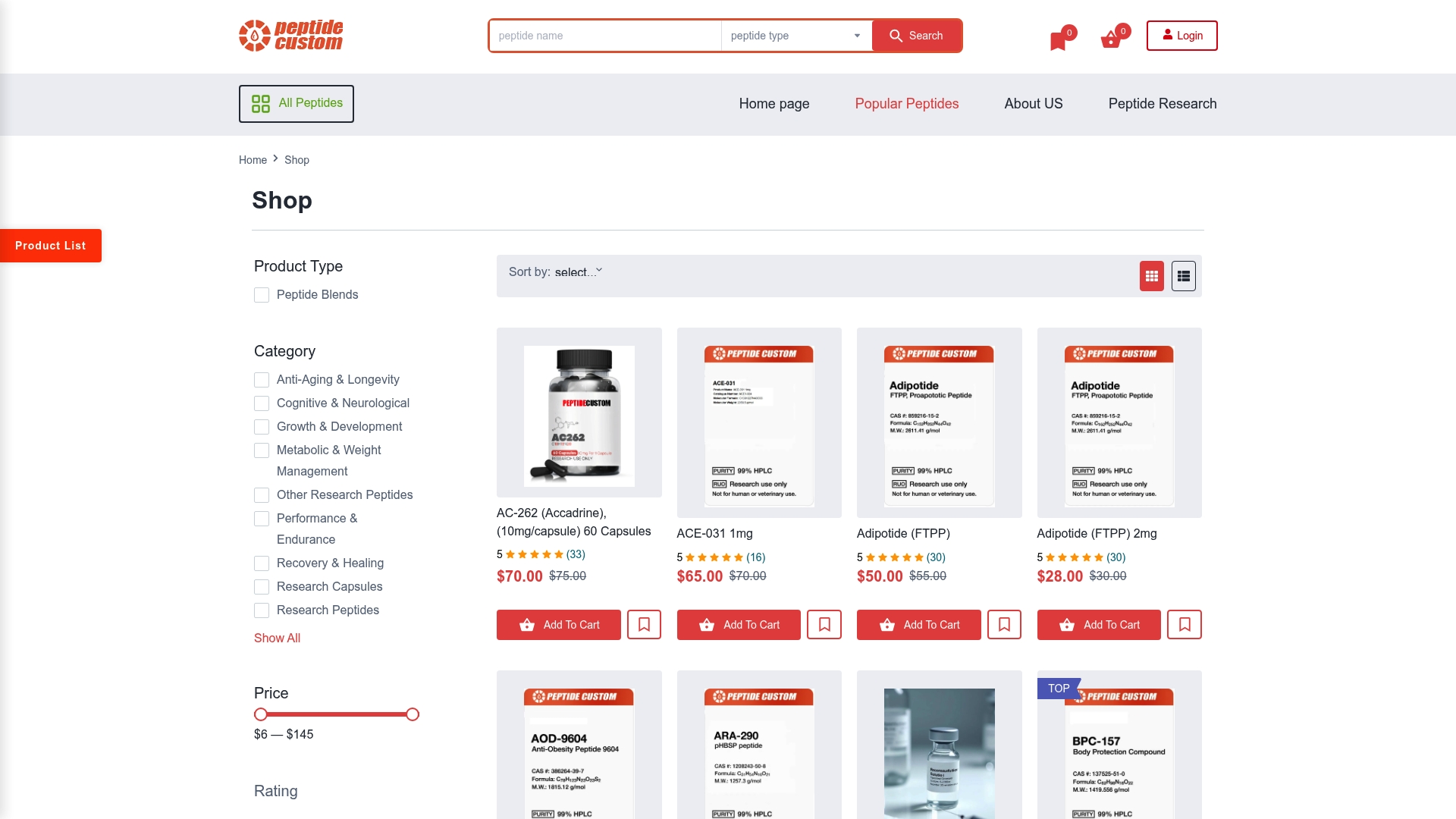Check Metabolic & Weight Management category
Viewport: 1456px width, 819px height.
tap(262, 450)
